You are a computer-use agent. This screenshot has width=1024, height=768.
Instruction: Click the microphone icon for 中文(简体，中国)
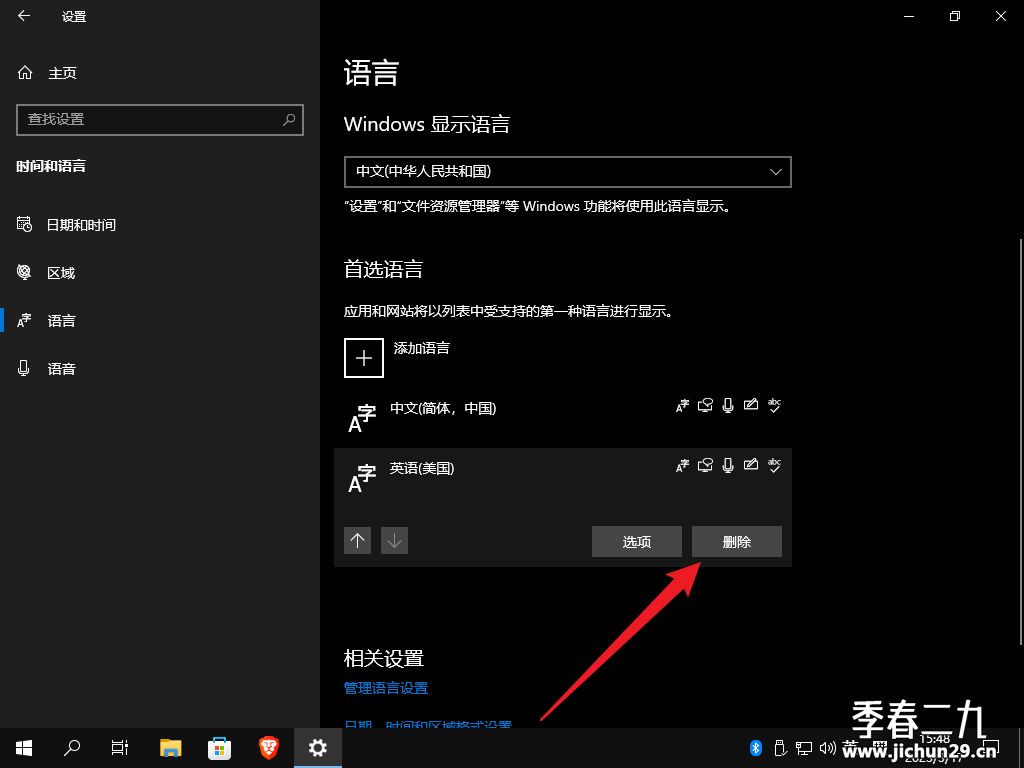[728, 406]
